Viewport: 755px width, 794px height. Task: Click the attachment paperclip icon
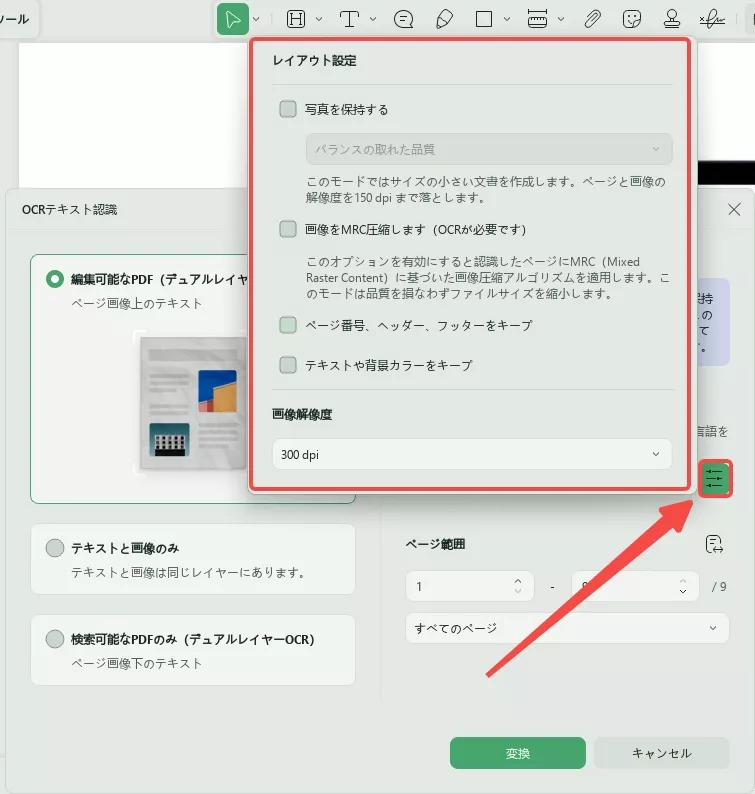pos(592,20)
